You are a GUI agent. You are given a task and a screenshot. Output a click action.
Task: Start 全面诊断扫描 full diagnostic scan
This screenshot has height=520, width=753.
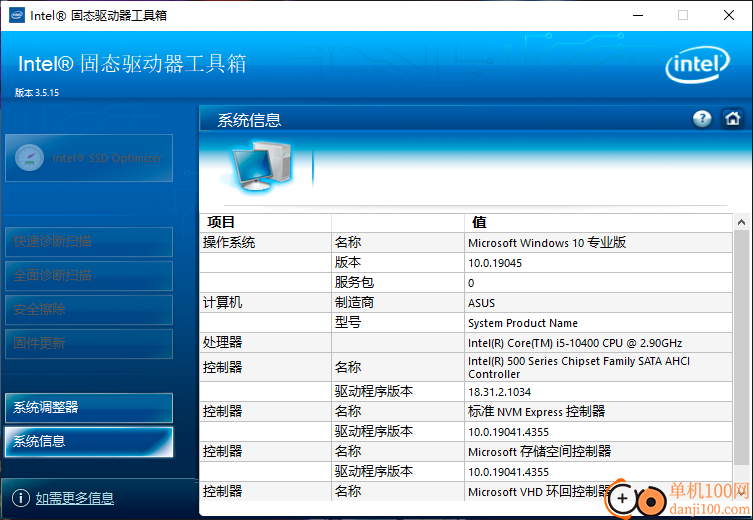pyautogui.click(x=89, y=276)
